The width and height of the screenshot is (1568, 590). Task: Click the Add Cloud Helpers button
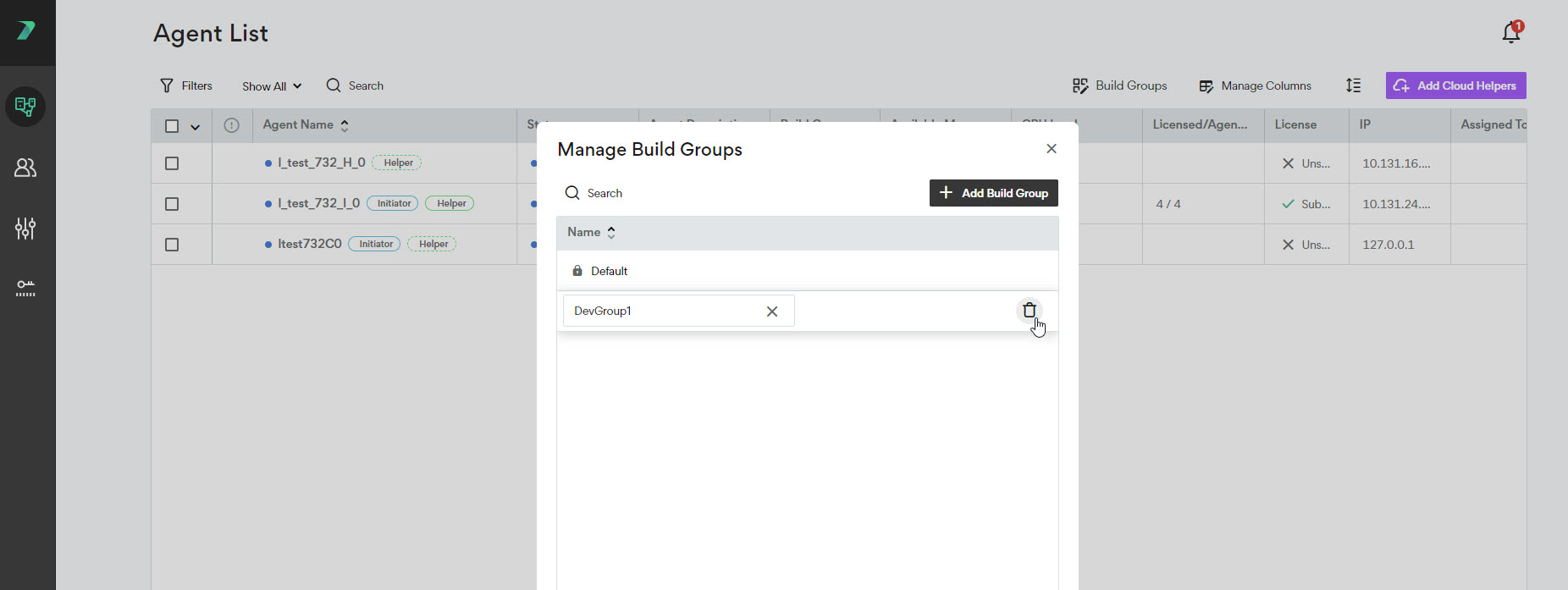coord(1455,85)
